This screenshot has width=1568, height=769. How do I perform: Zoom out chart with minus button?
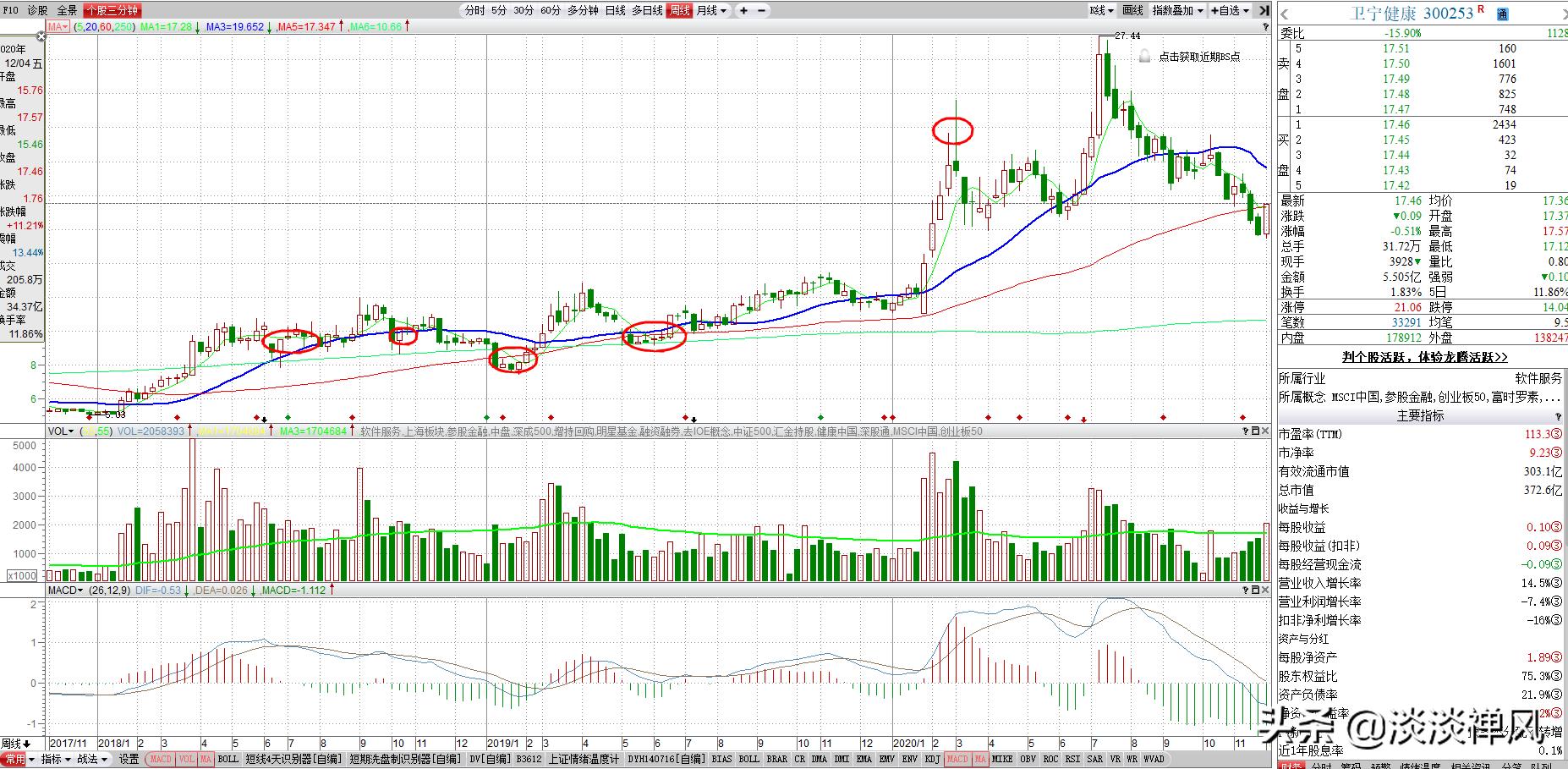761,10
